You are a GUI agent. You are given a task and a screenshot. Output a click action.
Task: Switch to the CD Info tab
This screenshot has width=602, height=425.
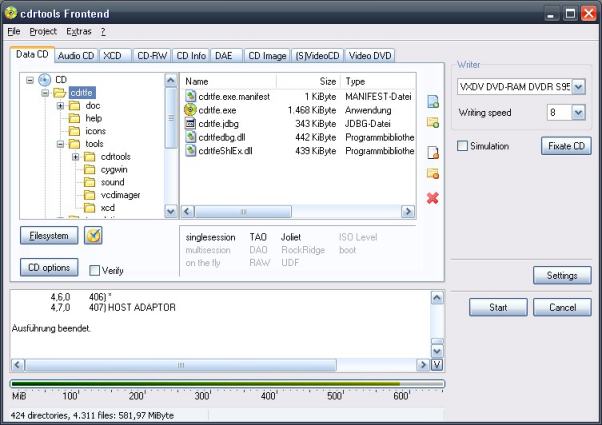[191, 56]
